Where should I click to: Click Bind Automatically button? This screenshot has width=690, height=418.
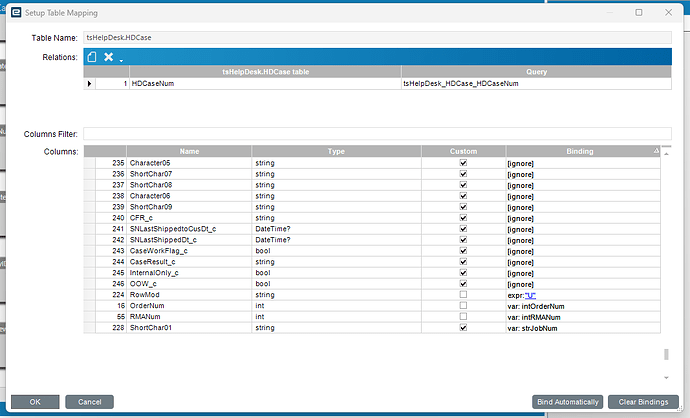click(568, 402)
